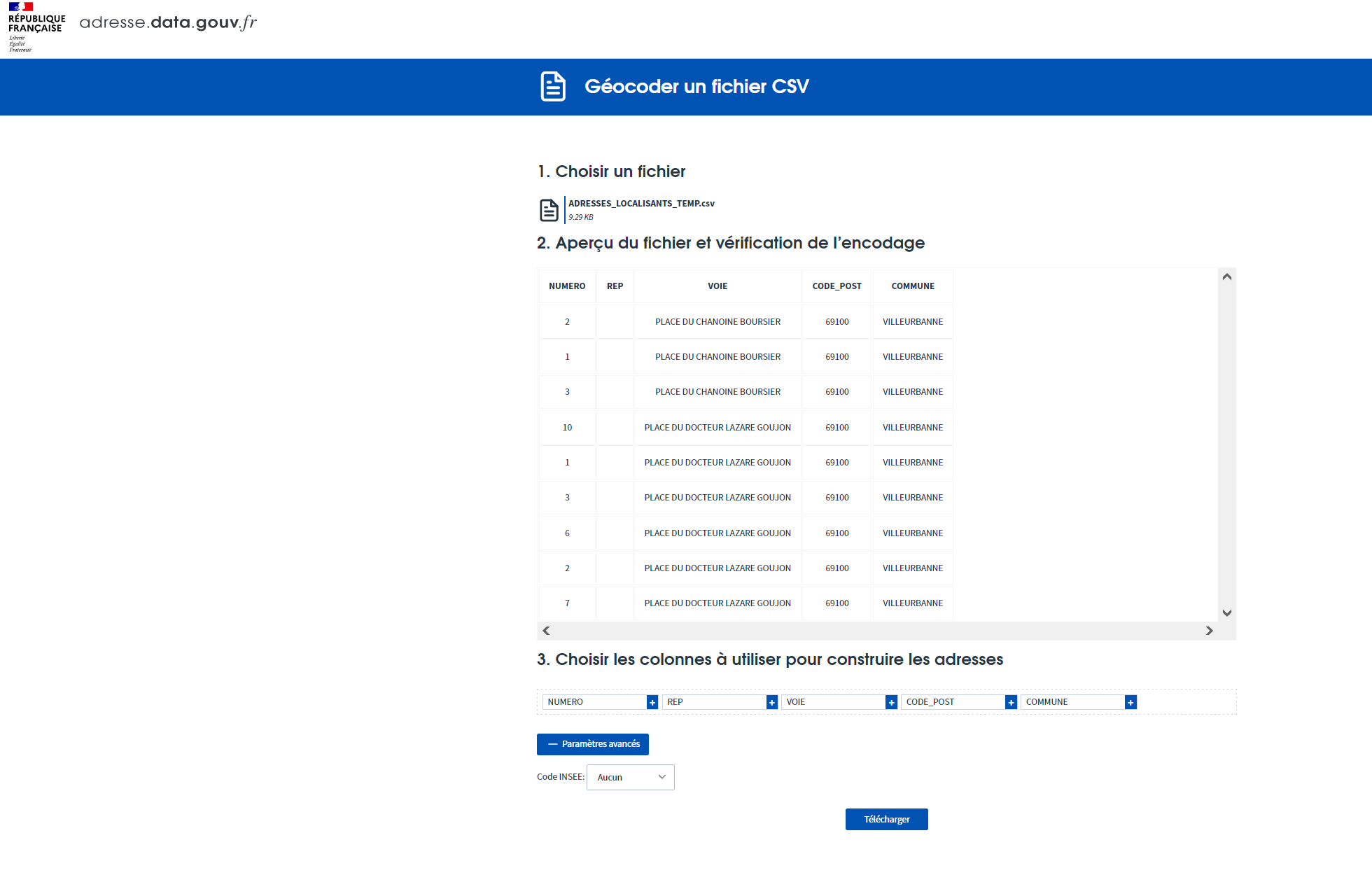Click the plus icon next to COMMUNE

(x=1130, y=702)
